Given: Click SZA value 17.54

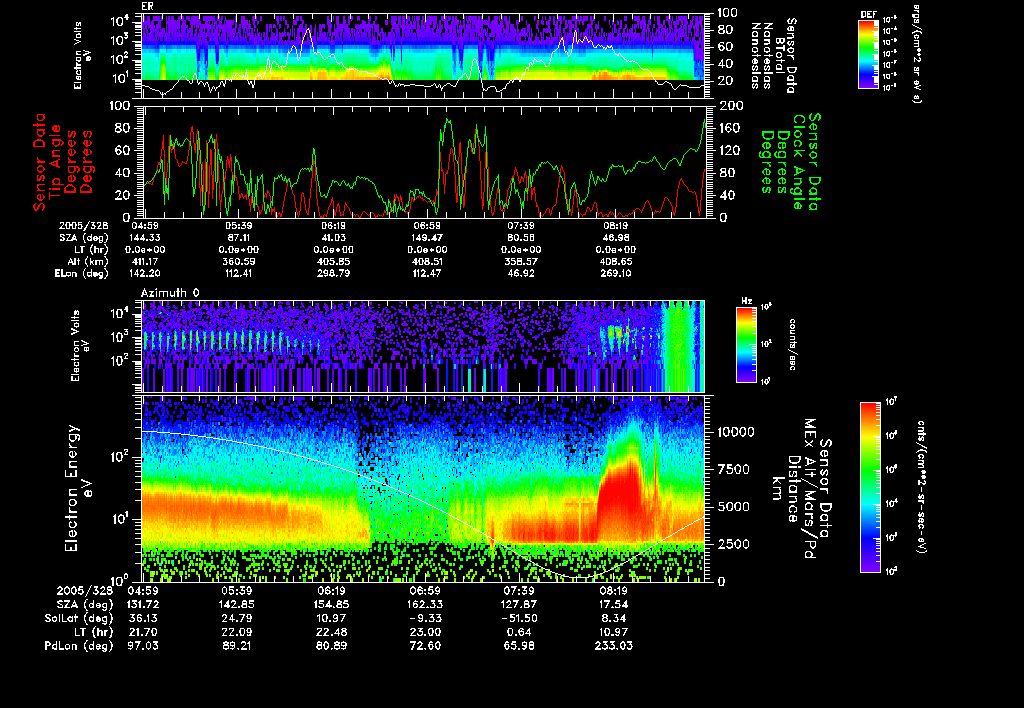Looking at the screenshot, I should coord(613,604).
